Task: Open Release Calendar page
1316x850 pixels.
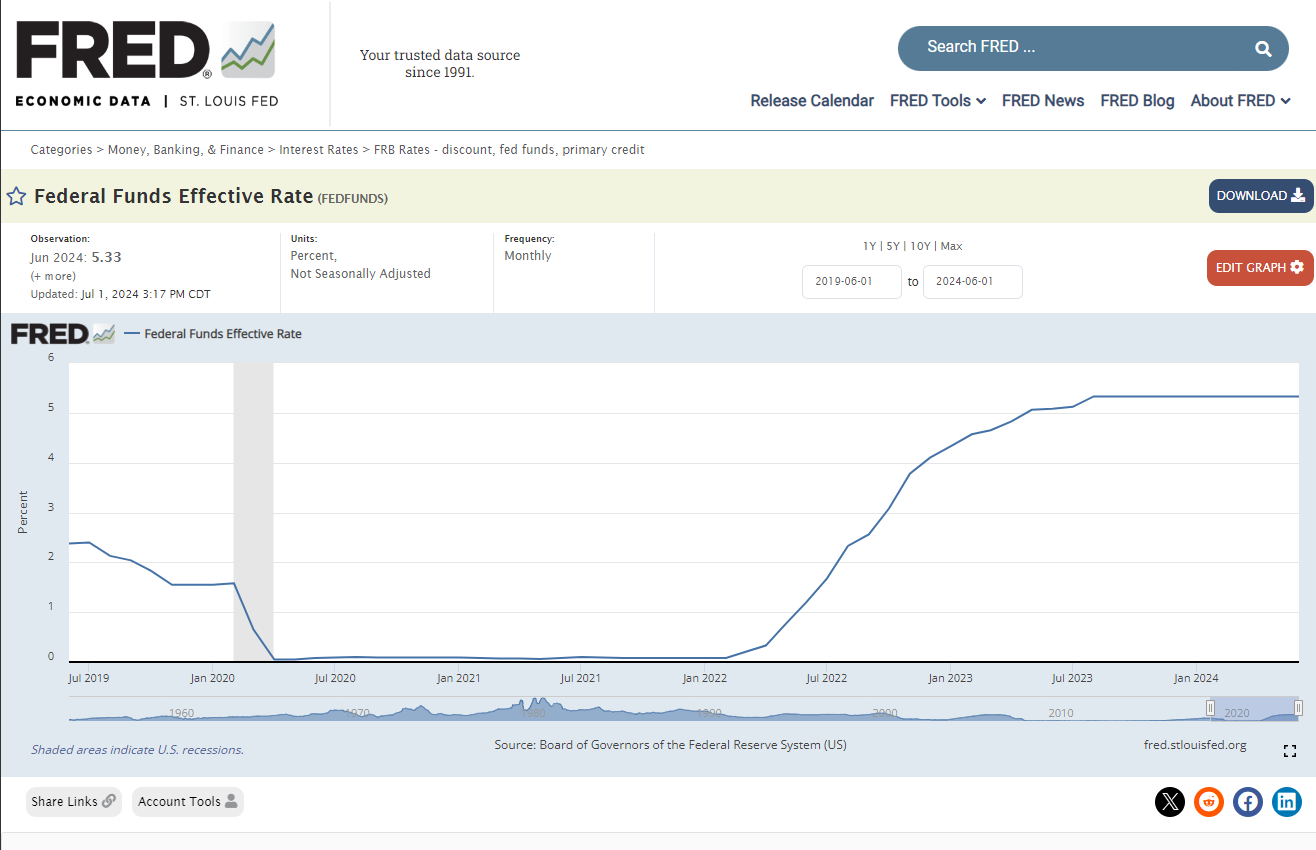Action: coord(812,100)
